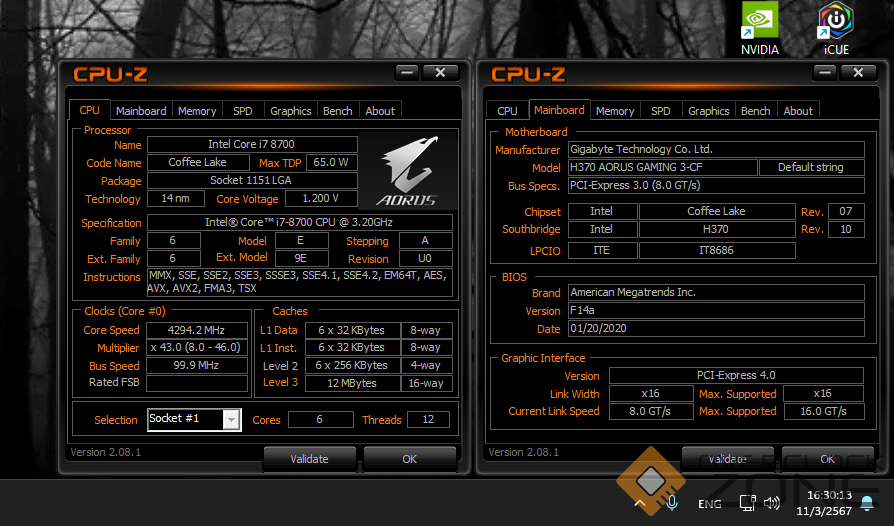894x526 pixels.
Task: Open the iCUE desktop shortcut
Action: click(x=836, y=28)
